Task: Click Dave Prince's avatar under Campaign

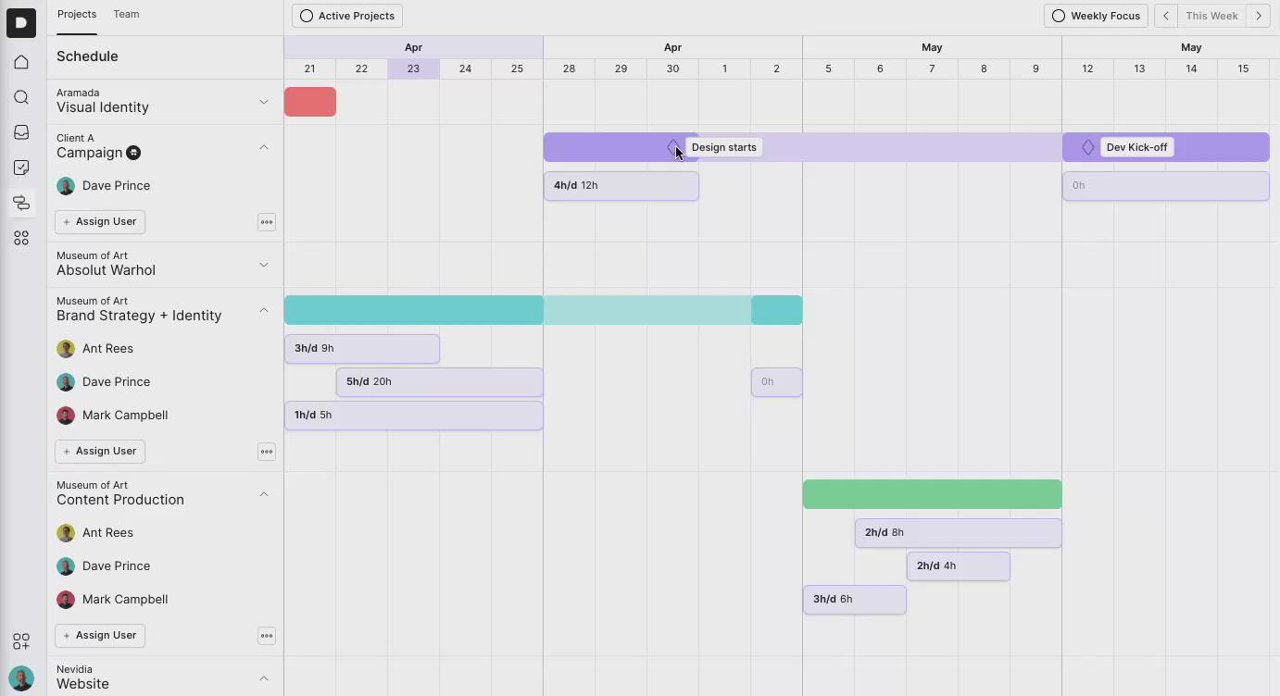Action: 66,186
